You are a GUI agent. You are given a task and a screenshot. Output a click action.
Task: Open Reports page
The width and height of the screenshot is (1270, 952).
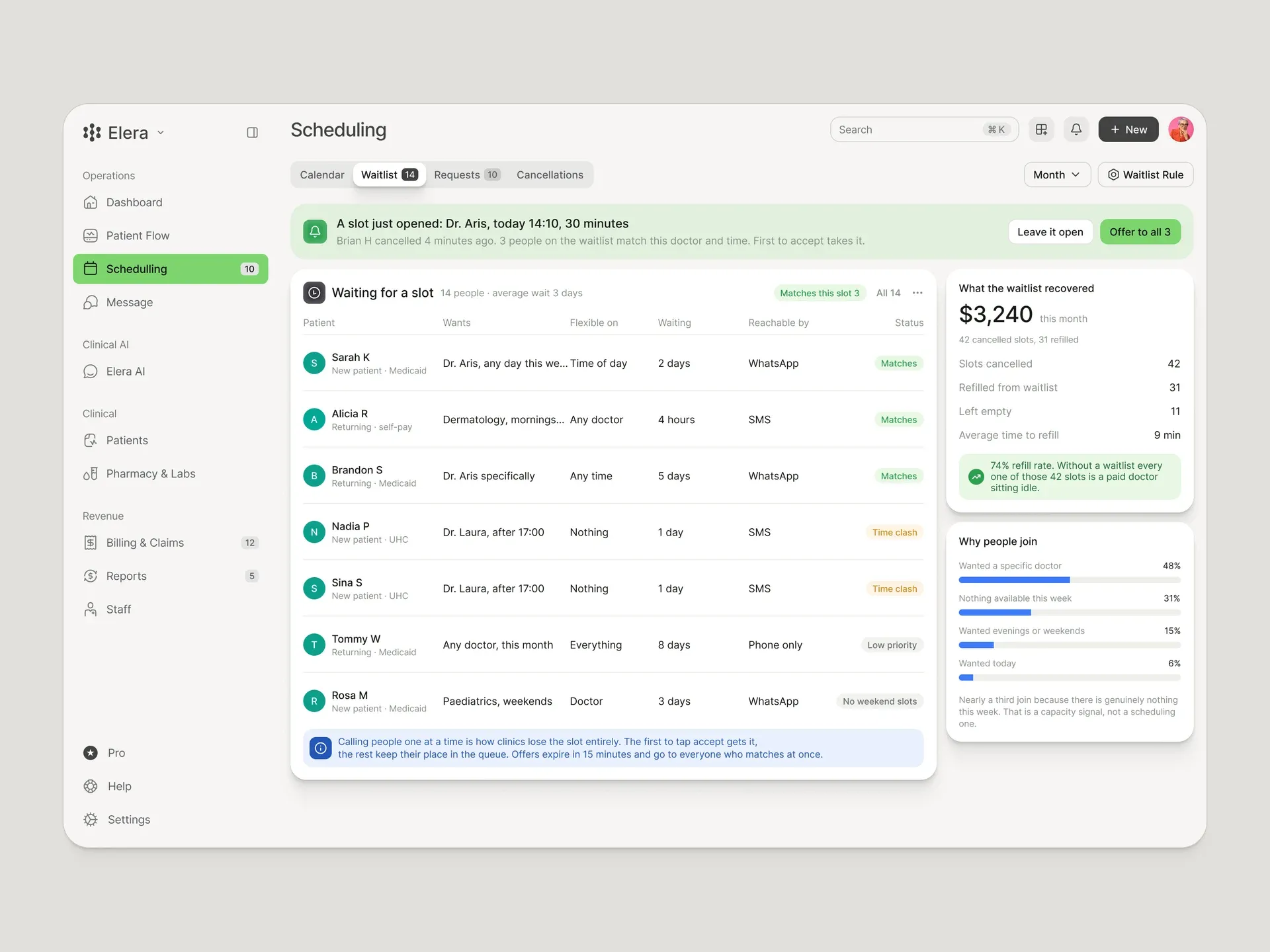tap(170, 576)
